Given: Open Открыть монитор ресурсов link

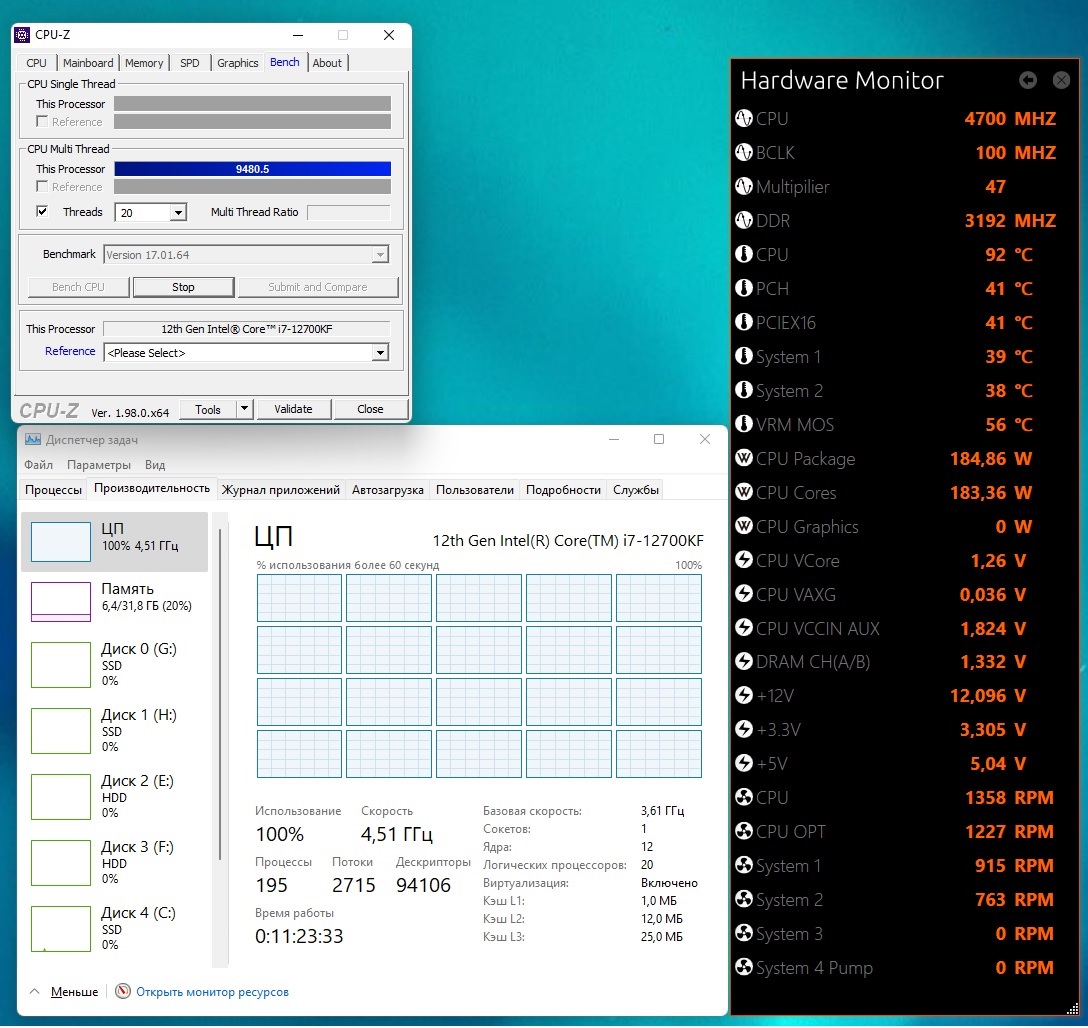Looking at the screenshot, I should pos(212,992).
